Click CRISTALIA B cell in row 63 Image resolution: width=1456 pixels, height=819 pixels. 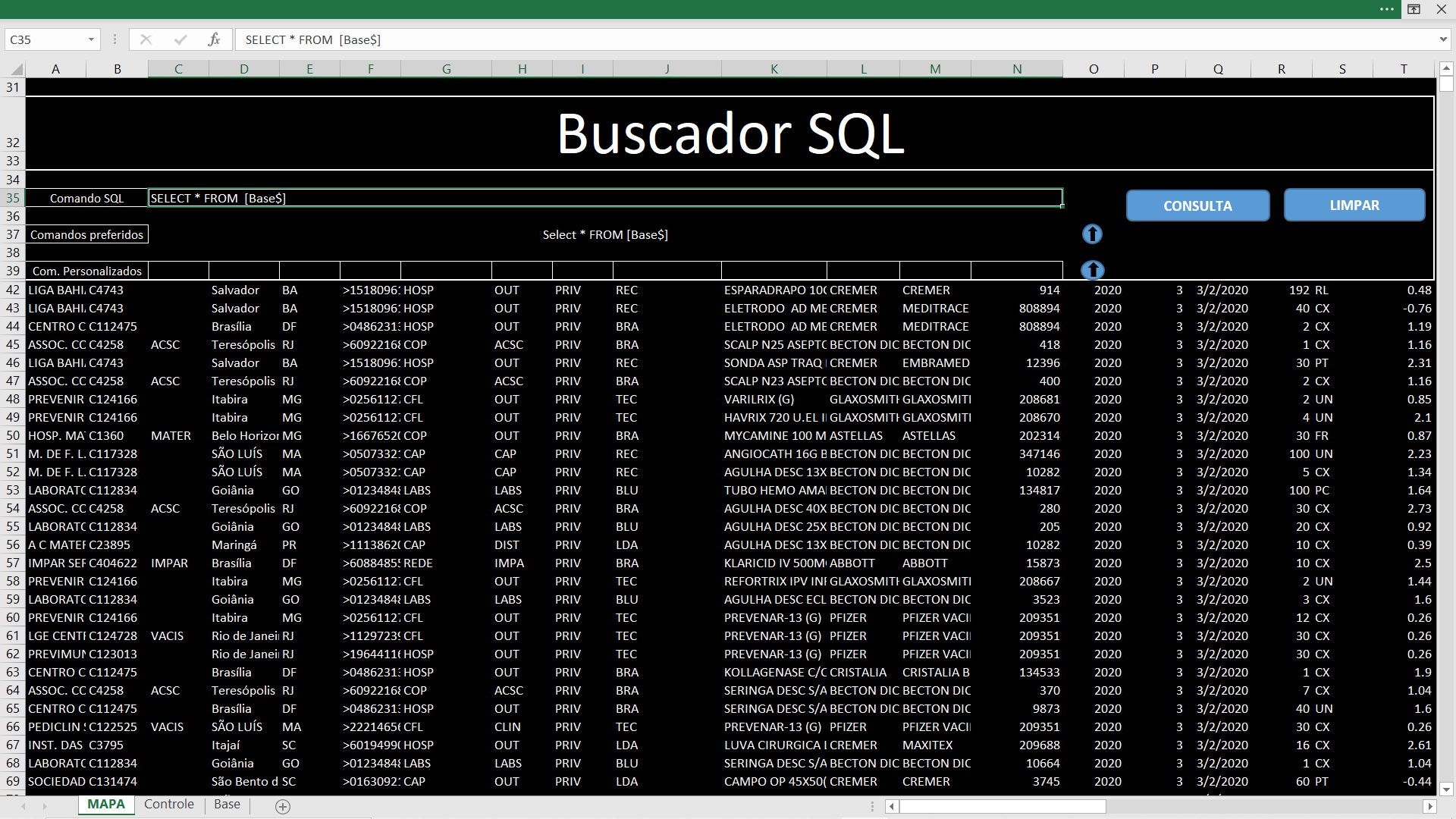coord(935,672)
